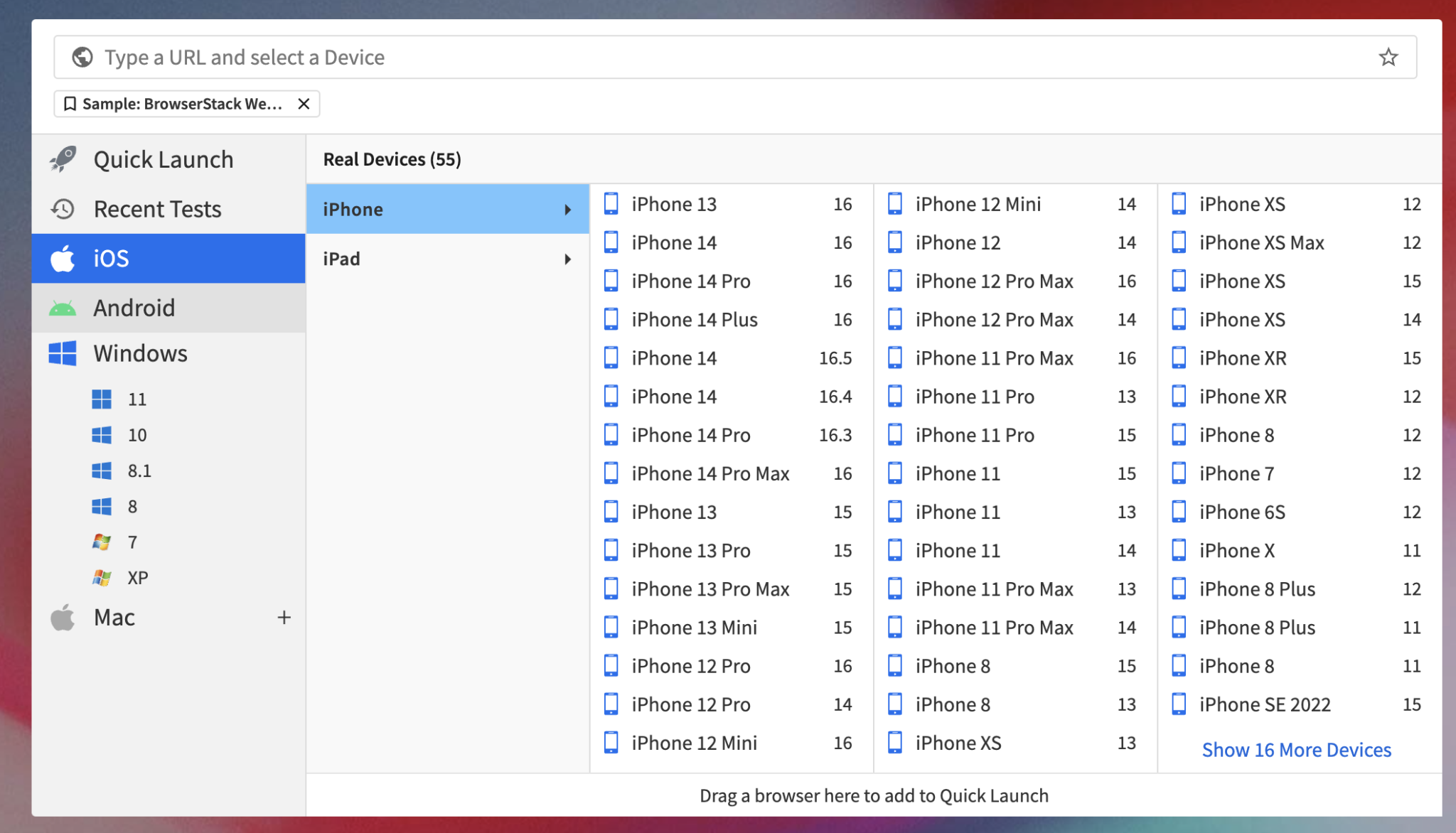1456x833 pixels.
Task: Click the Quick Launch rocket icon
Action: click(x=63, y=158)
